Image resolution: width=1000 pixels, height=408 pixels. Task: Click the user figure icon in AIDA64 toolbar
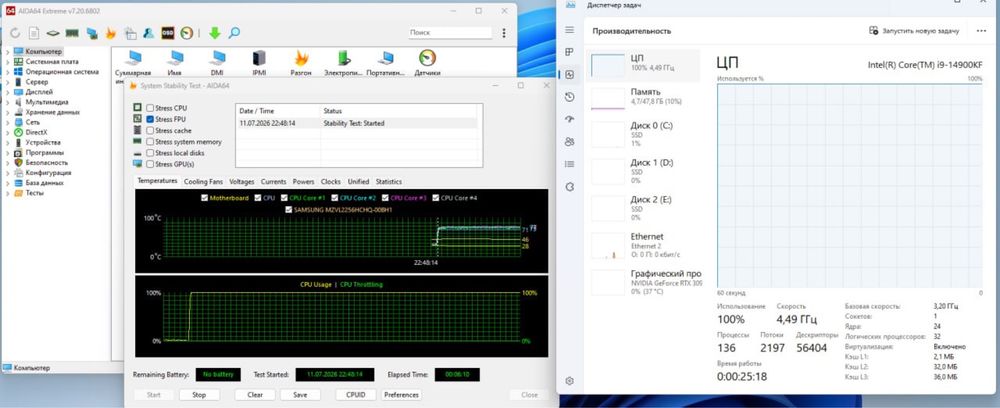pos(148,33)
